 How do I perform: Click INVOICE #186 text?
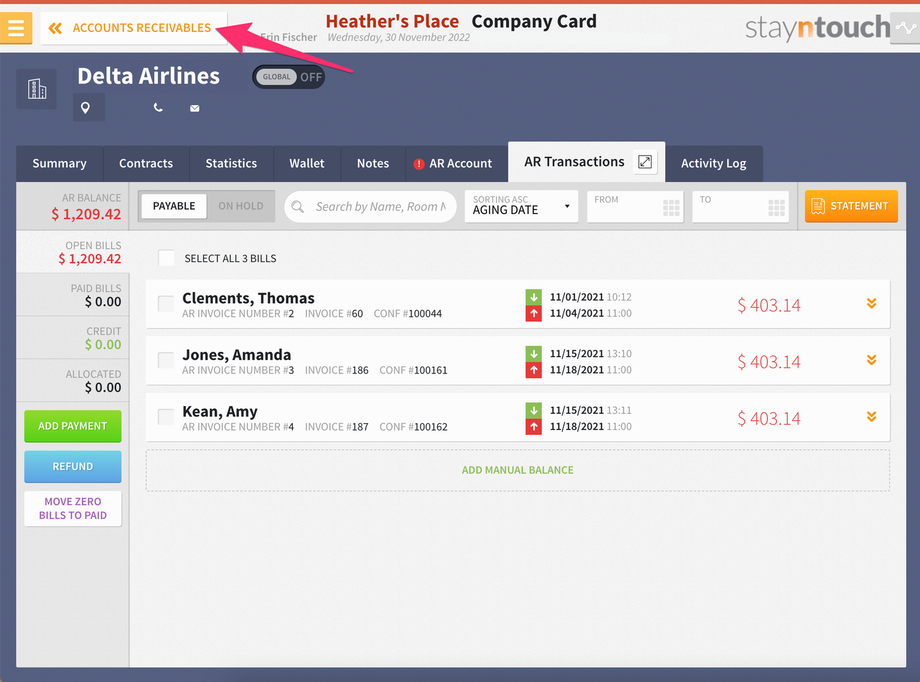337,370
